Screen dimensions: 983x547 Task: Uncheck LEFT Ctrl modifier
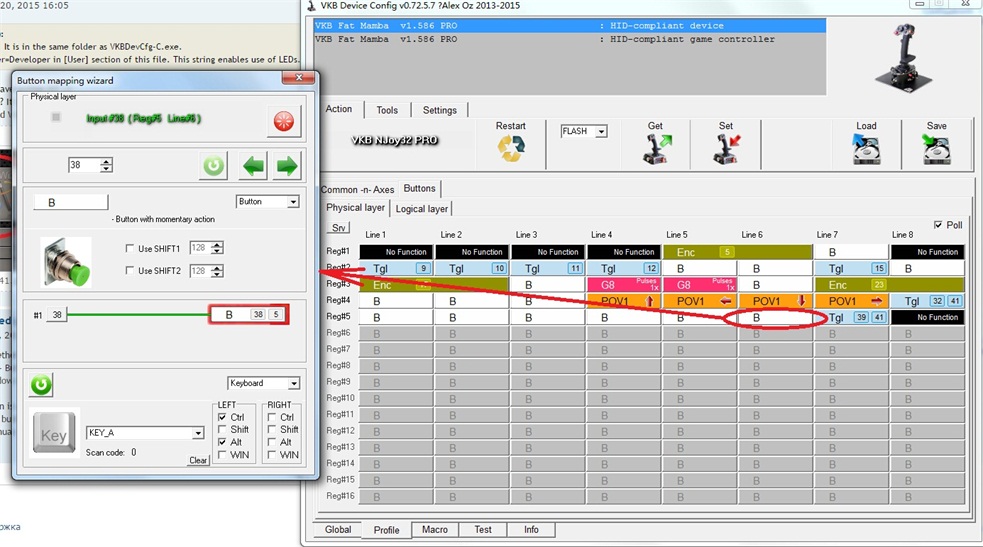pos(222,417)
